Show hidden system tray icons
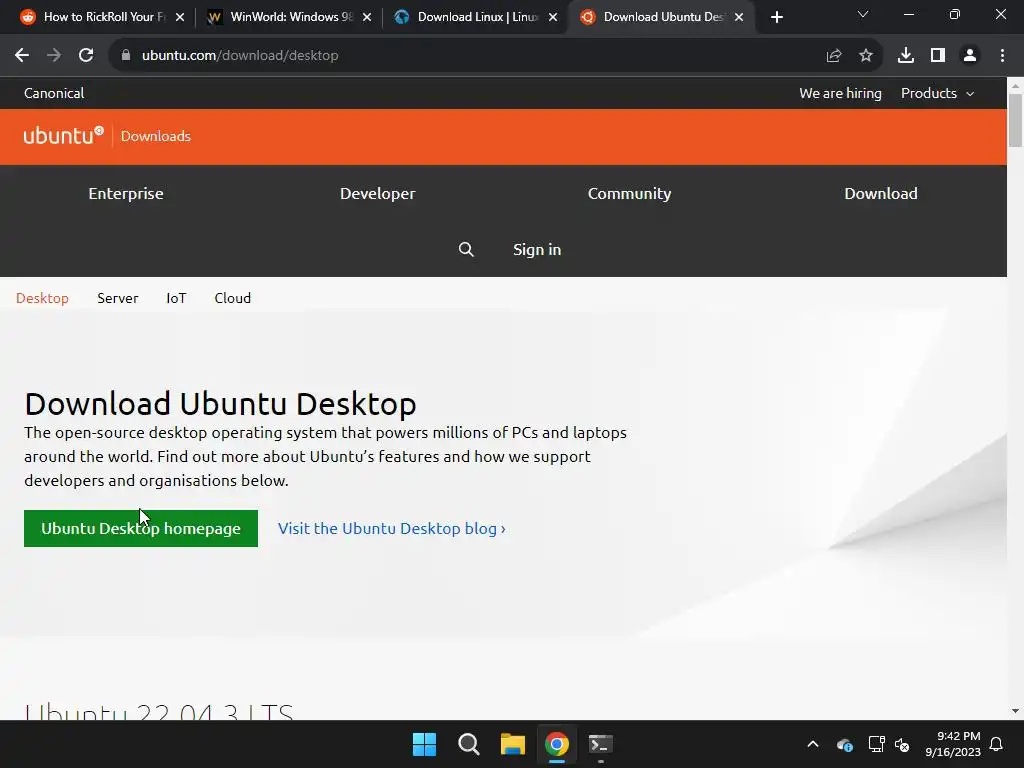The height and width of the screenshot is (768, 1024). 813,744
